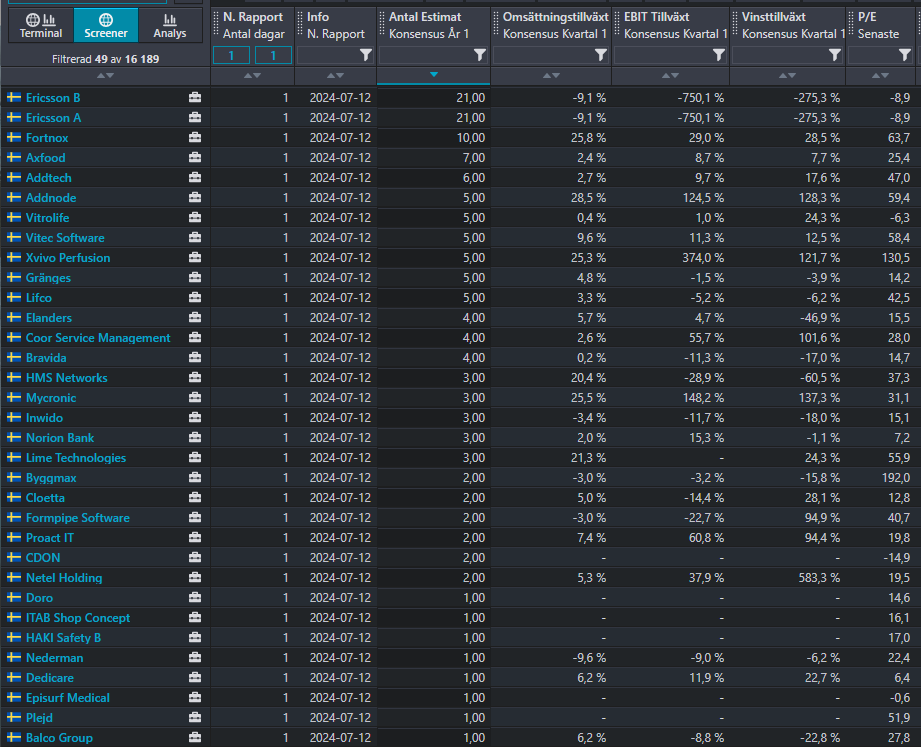This screenshot has height=747, width=921.
Task: Click briefcase icon for Lifco
Action: point(195,297)
